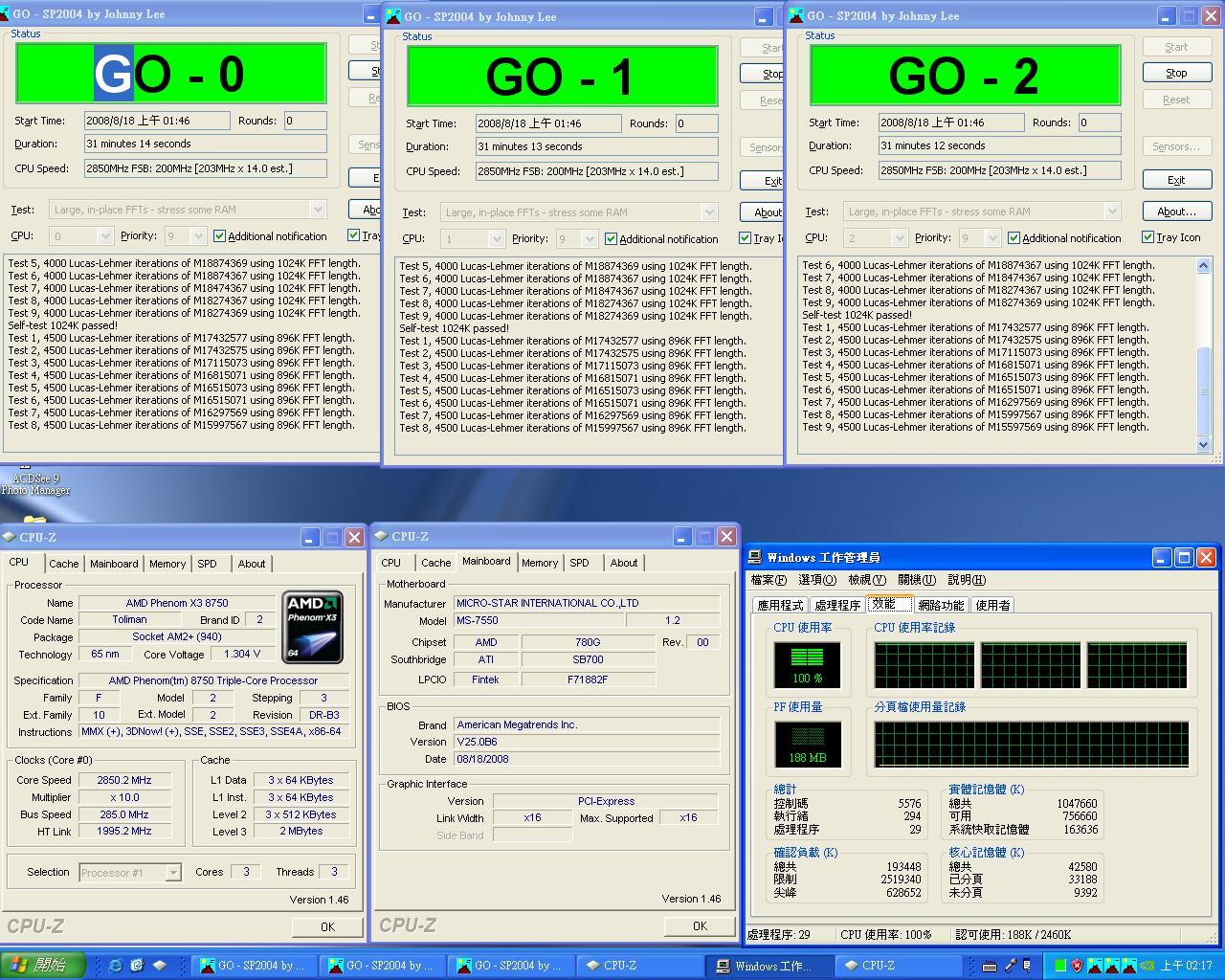Image resolution: width=1225 pixels, height=980 pixels.
Task: Click CPU usage gauge showing 100 %
Action: 807,665
